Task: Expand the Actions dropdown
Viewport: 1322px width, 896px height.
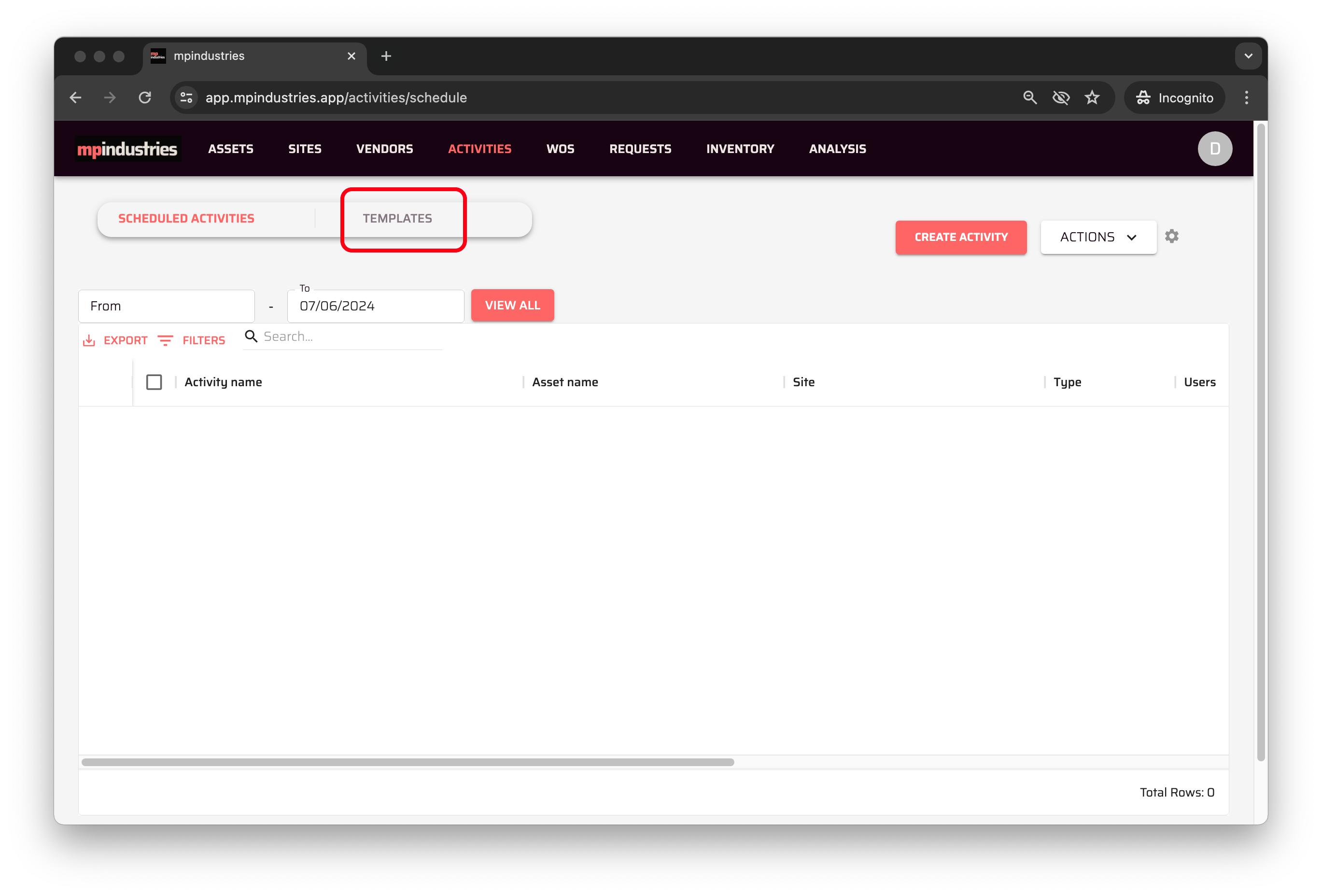Action: (x=1098, y=237)
